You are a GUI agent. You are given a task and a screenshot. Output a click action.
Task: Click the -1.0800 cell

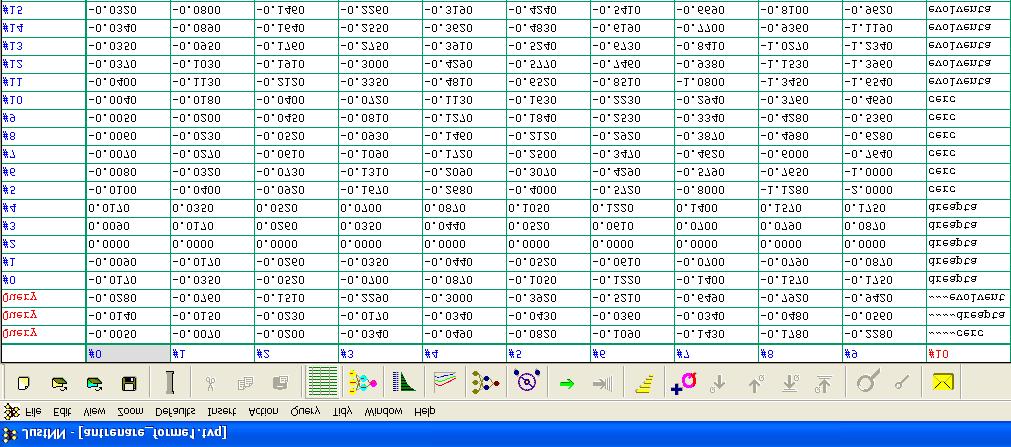pyautogui.click(x=716, y=83)
